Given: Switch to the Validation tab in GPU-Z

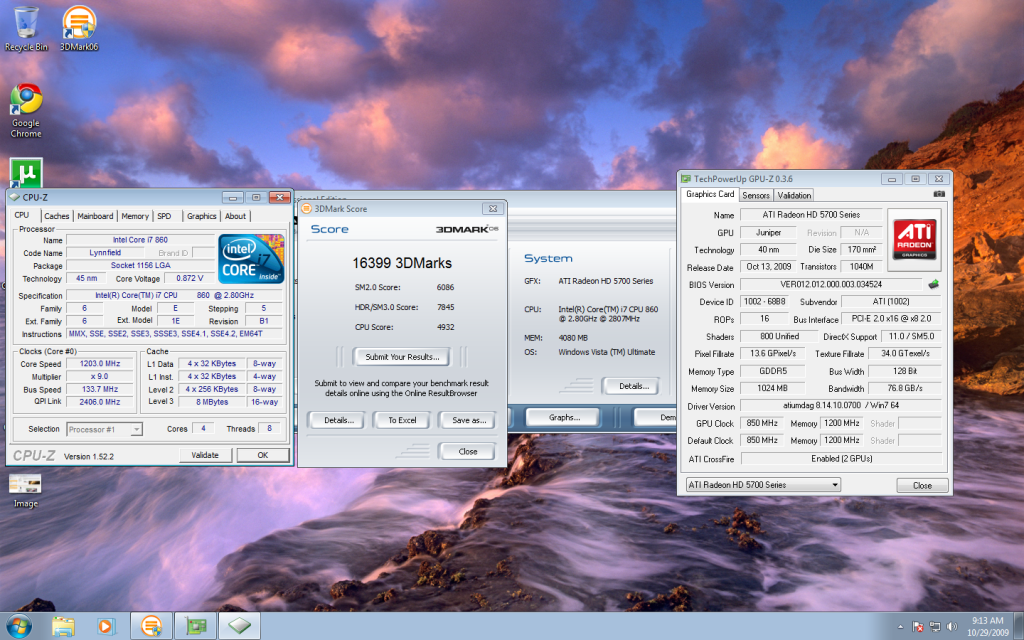Looking at the screenshot, I should pyautogui.click(x=794, y=195).
